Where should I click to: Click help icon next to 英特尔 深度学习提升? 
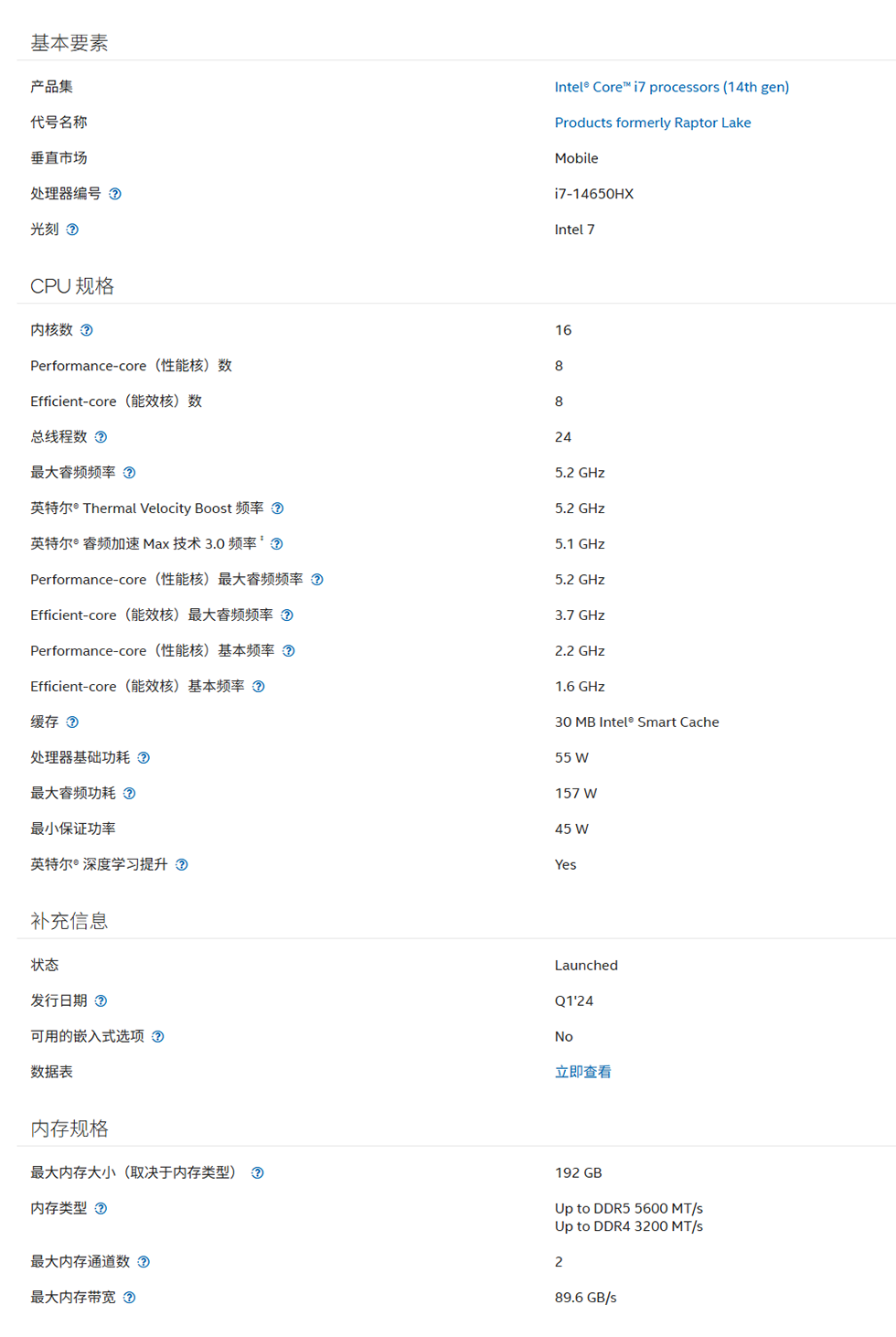[x=182, y=865]
